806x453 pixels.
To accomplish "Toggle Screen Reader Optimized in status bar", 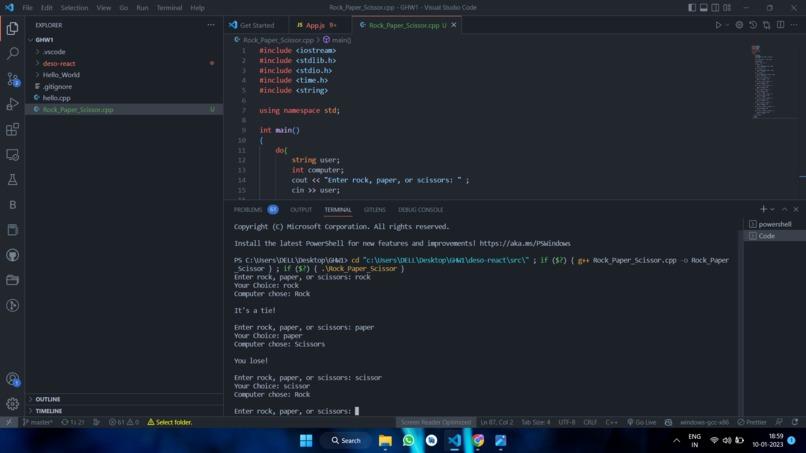I will click(x=436, y=422).
